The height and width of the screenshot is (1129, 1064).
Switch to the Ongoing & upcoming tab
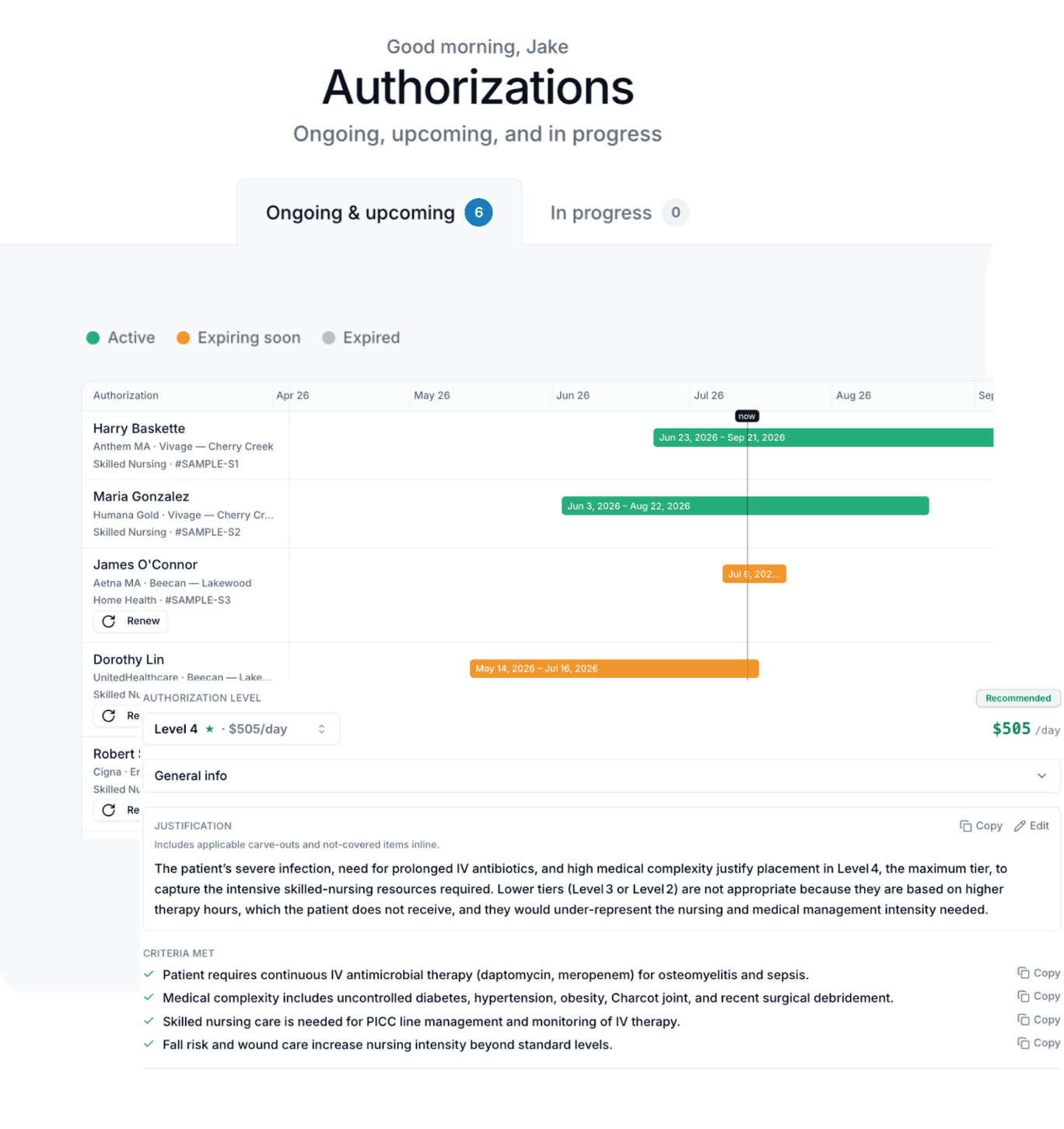(x=379, y=212)
